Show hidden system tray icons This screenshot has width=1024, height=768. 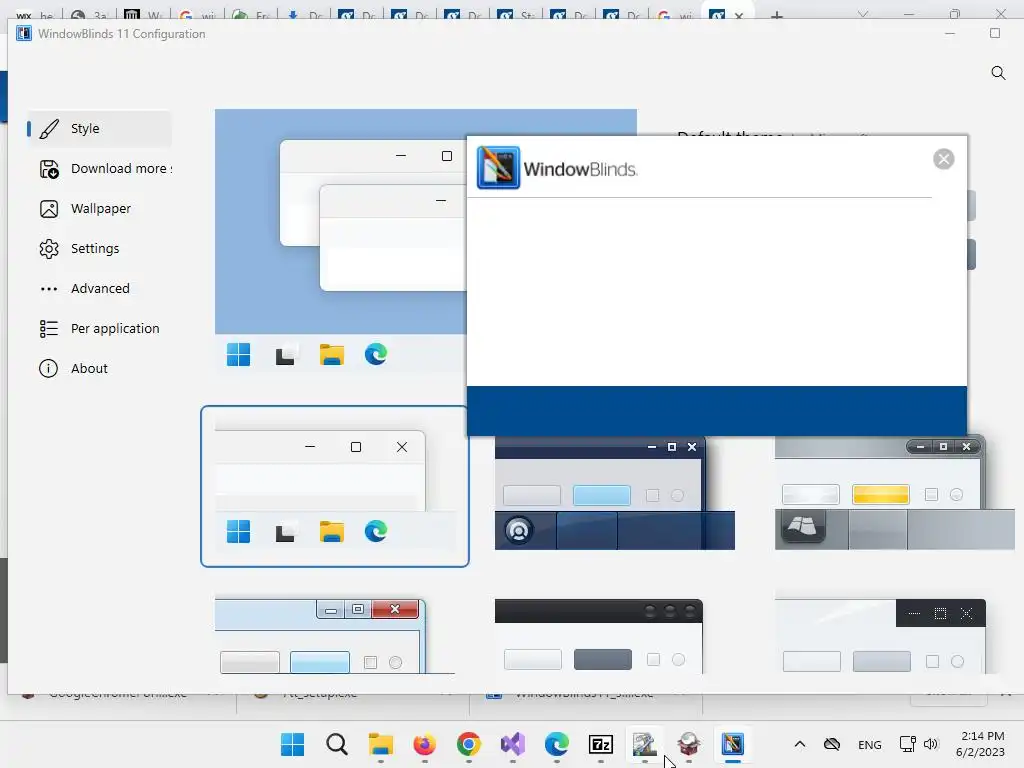(x=800, y=744)
